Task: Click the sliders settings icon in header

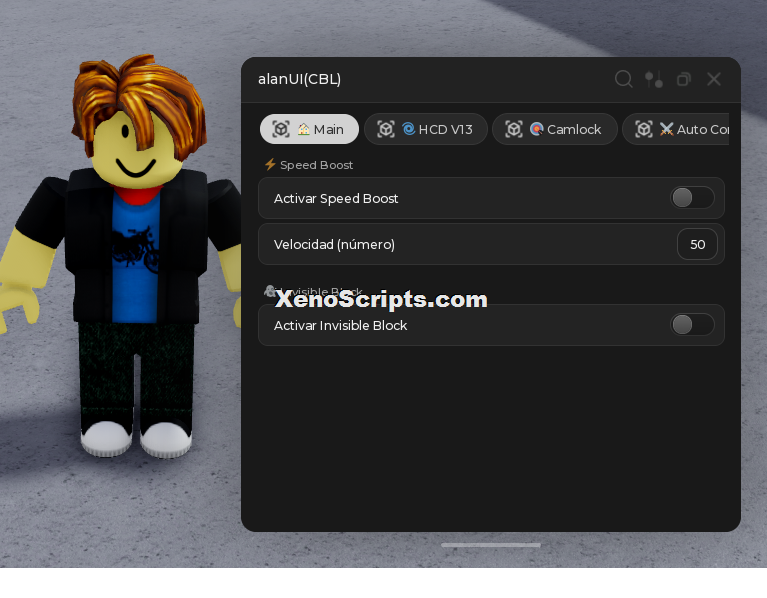Action: (654, 79)
